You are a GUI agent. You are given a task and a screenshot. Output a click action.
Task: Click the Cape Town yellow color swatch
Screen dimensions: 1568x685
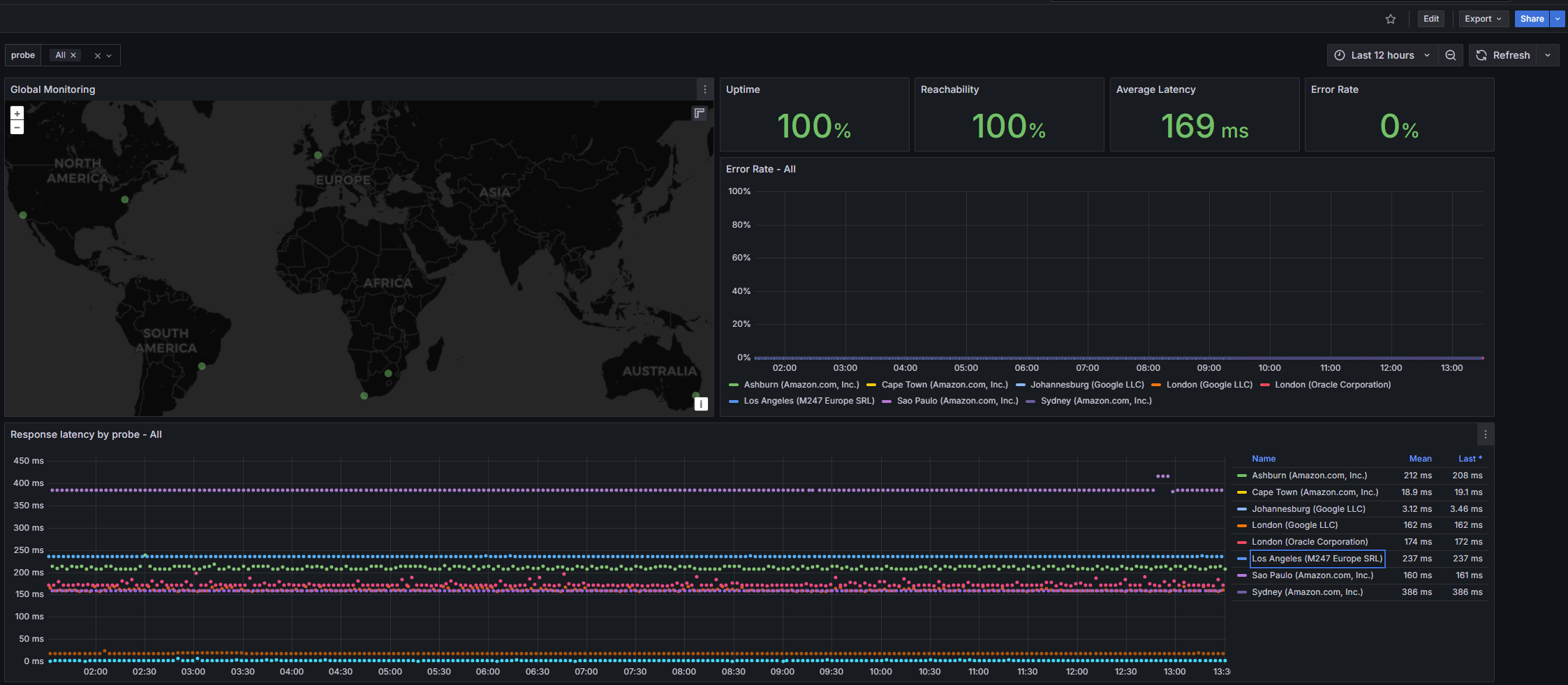(1241, 492)
